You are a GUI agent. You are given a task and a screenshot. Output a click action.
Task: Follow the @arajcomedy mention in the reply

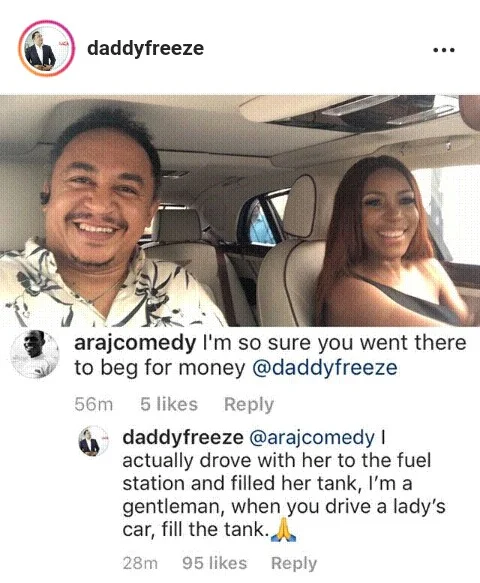click(x=311, y=438)
